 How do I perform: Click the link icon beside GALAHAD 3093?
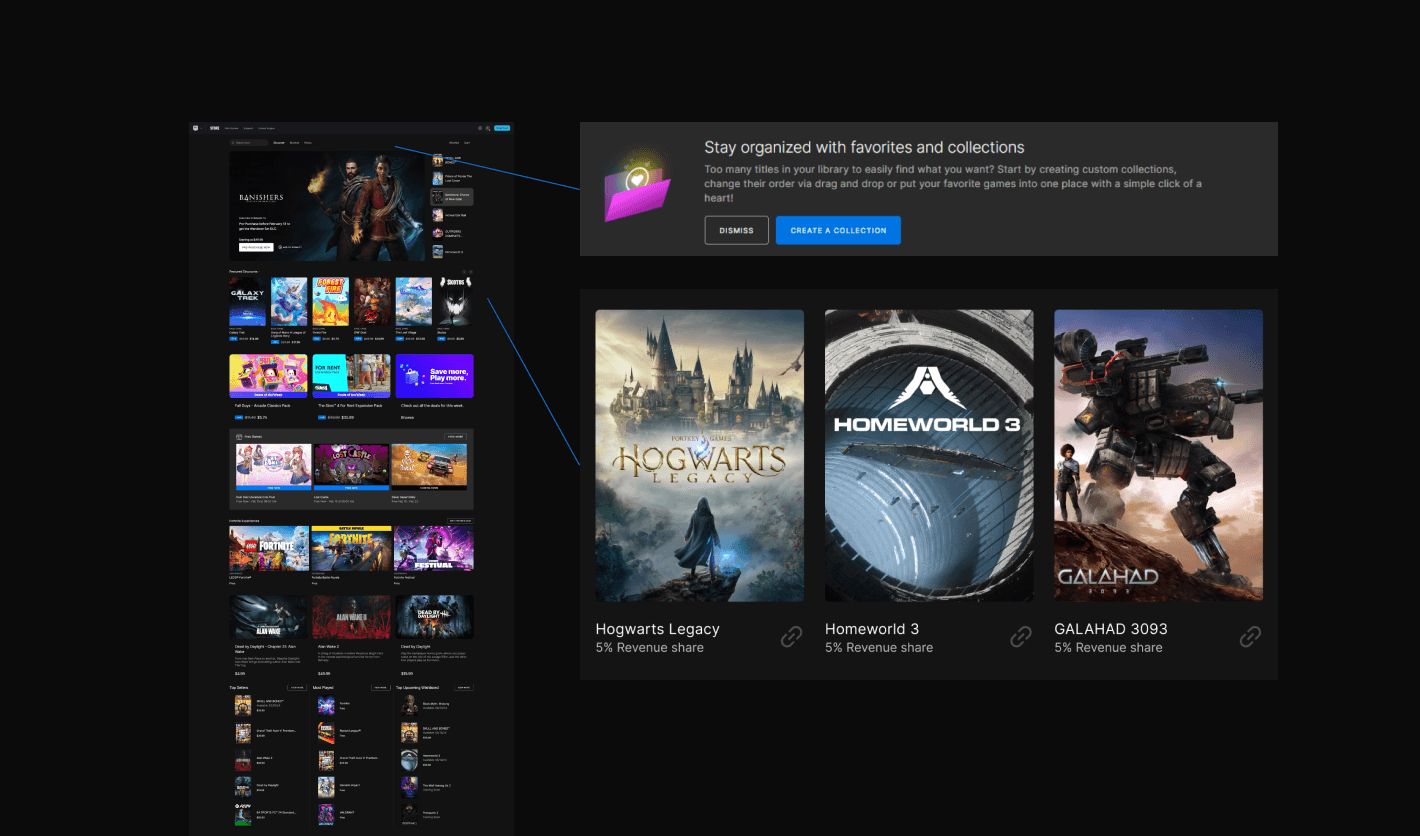pos(1250,636)
